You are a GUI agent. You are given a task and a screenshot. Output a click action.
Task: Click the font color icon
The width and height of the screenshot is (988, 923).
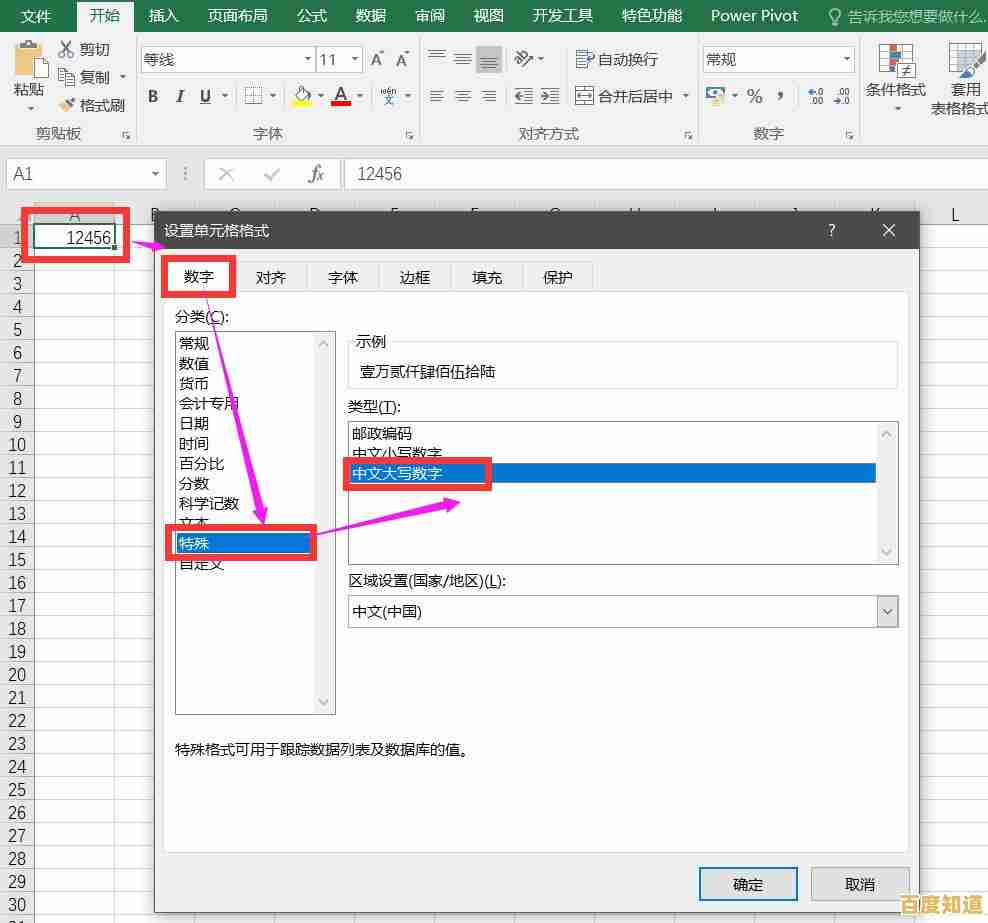[x=340, y=96]
